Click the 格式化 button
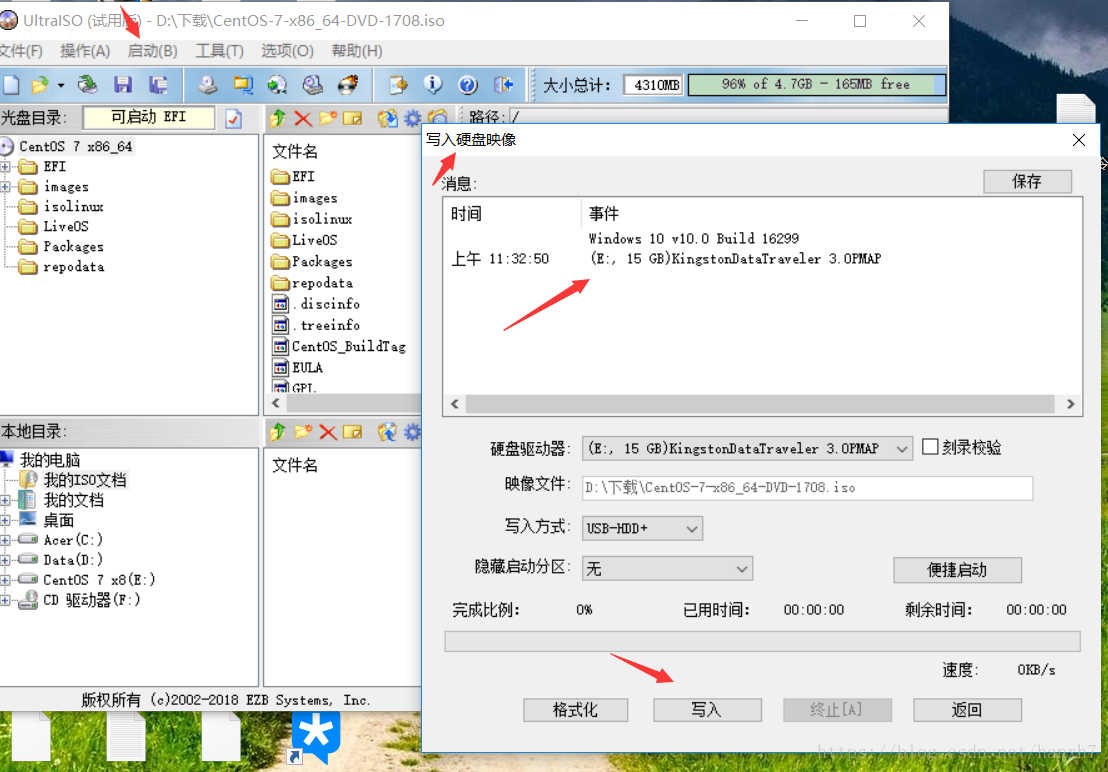1108x772 pixels. 575,710
